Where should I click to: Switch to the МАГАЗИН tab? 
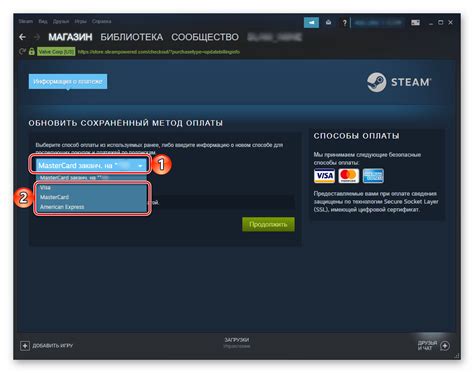click(70, 37)
